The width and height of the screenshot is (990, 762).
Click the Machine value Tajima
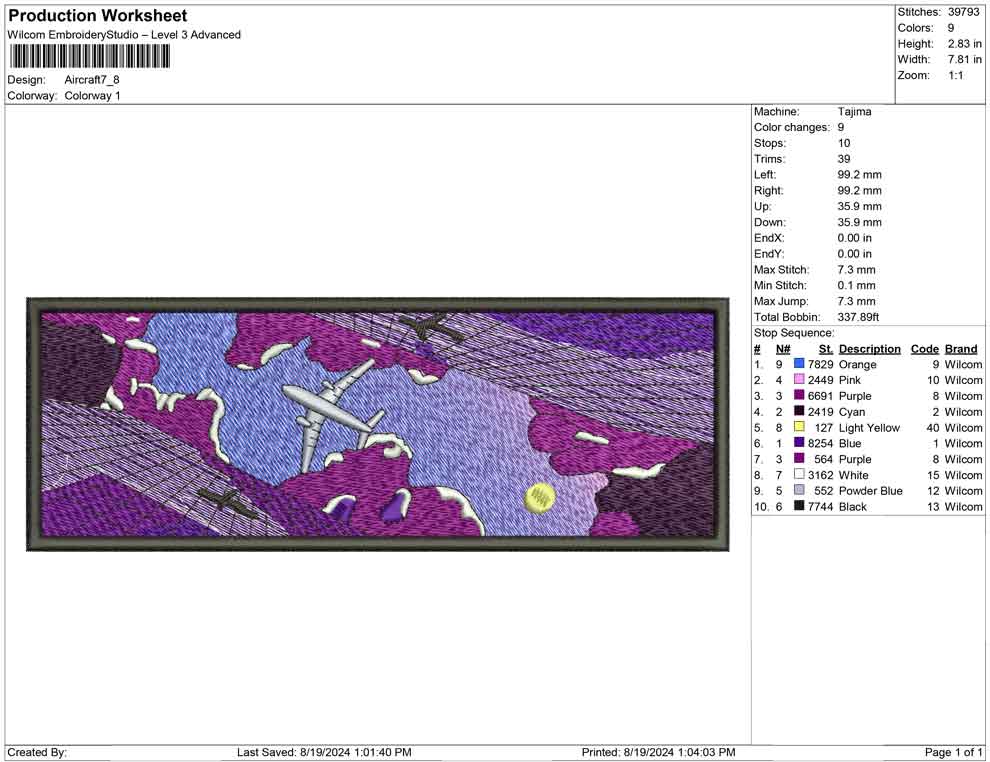854,112
